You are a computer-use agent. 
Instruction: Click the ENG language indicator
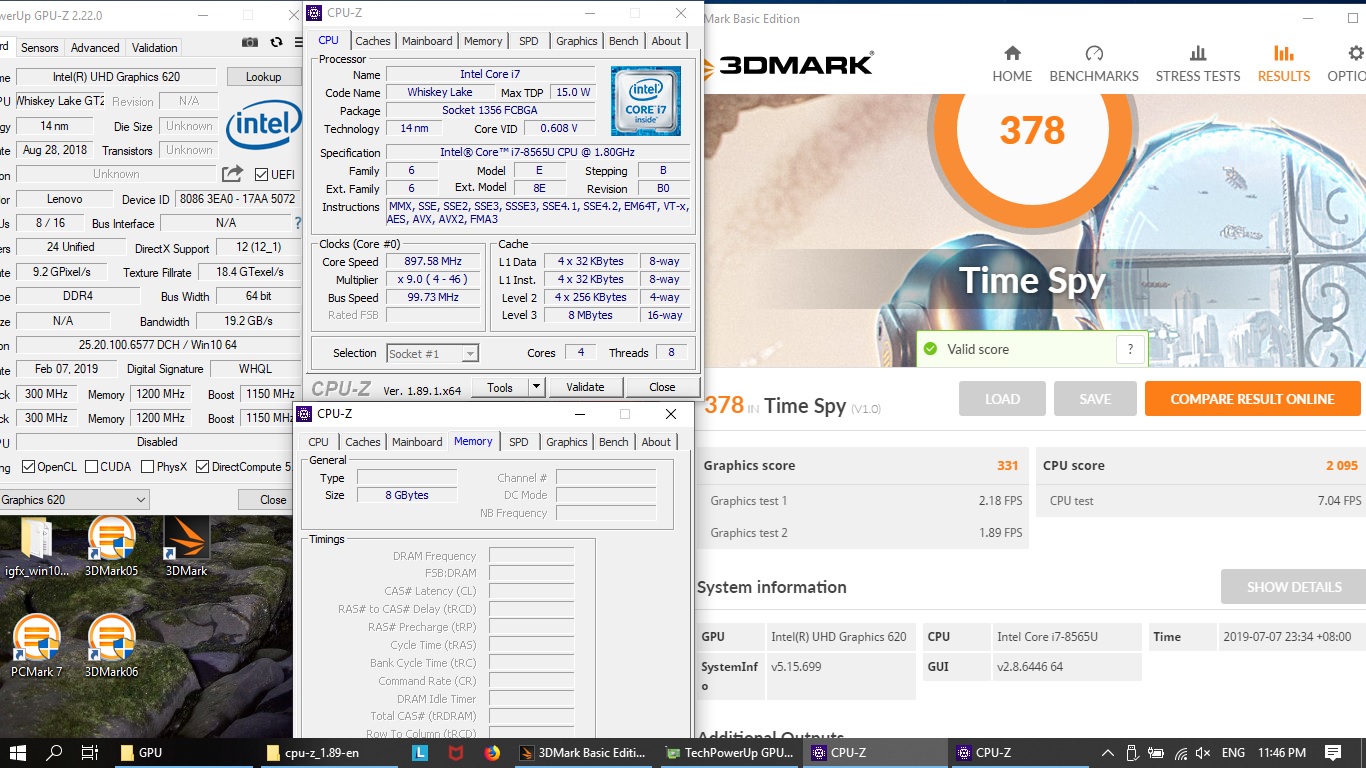[1233, 753]
